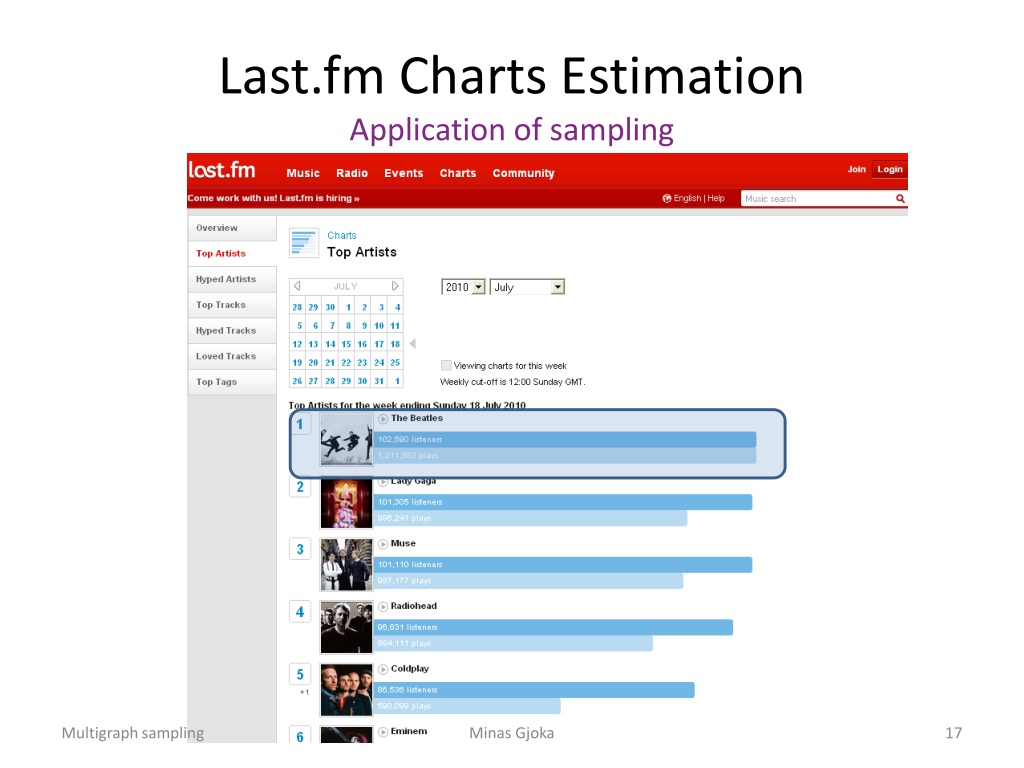Click The Beatles artist name
The width and height of the screenshot is (1024, 768).
[x=417, y=418]
